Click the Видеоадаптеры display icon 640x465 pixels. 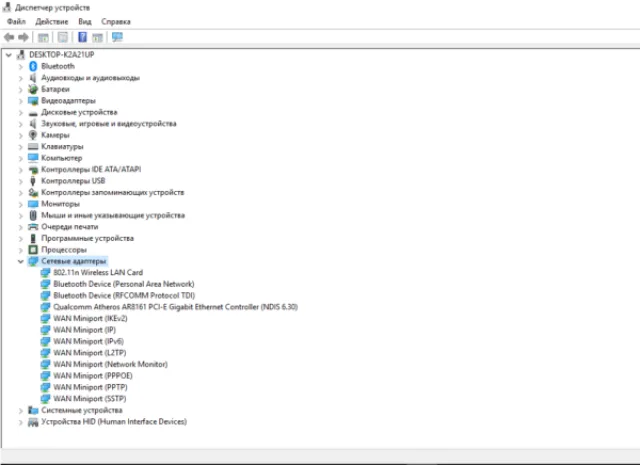(33, 100)
